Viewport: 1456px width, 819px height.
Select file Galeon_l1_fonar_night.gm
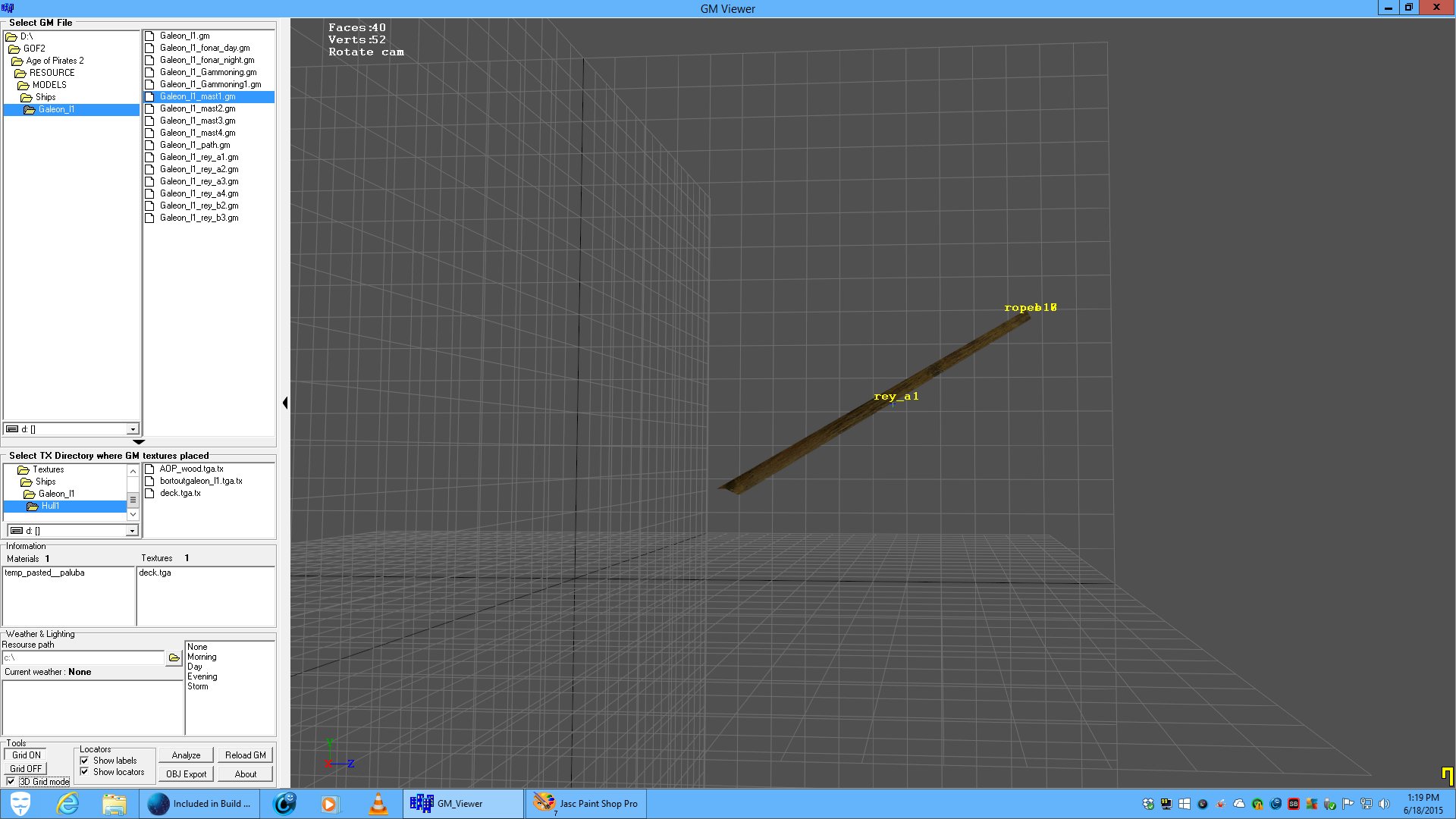(x=206, y=60)
